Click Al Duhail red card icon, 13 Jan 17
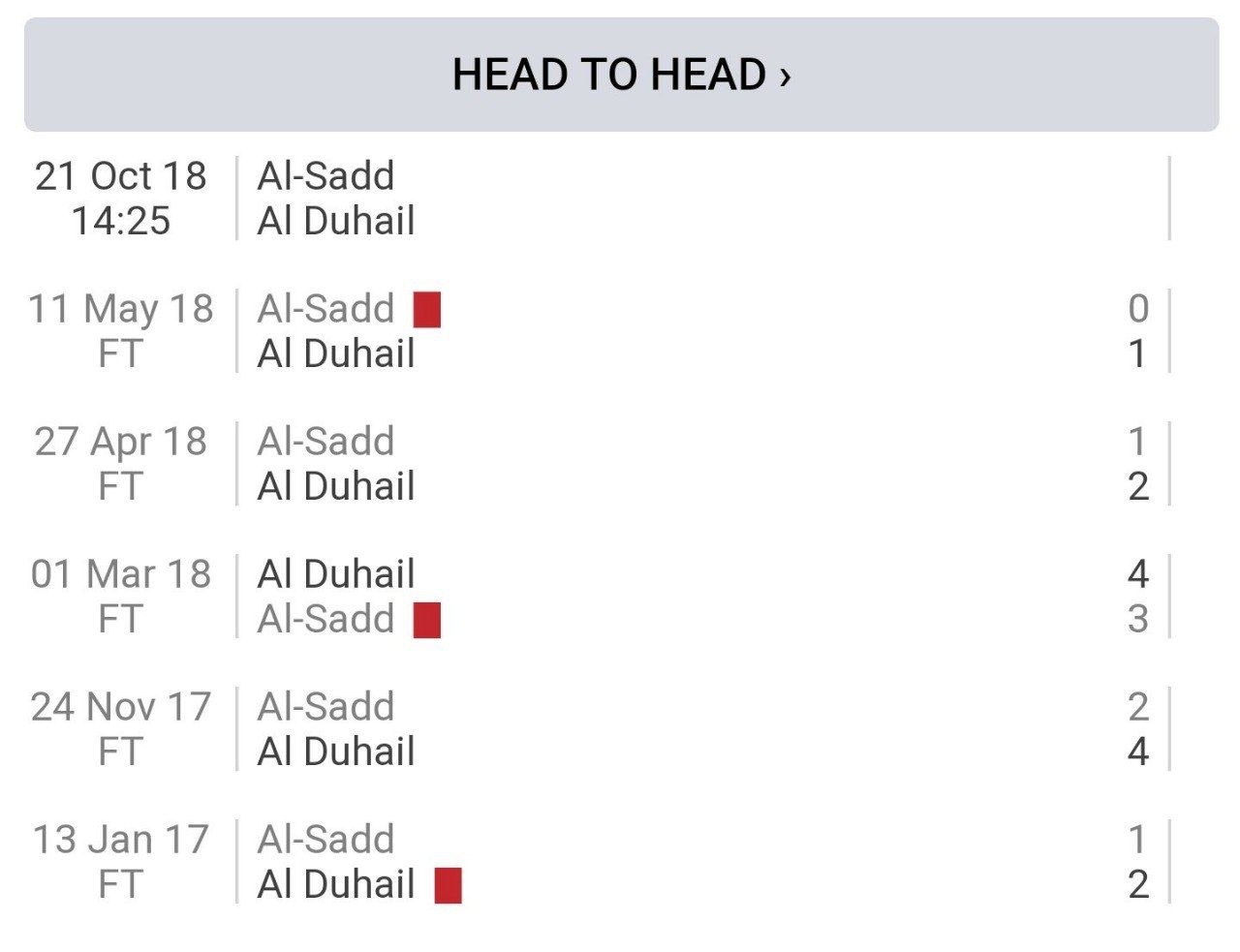Screen dimensions: 1240x952 tap(448, 885)
